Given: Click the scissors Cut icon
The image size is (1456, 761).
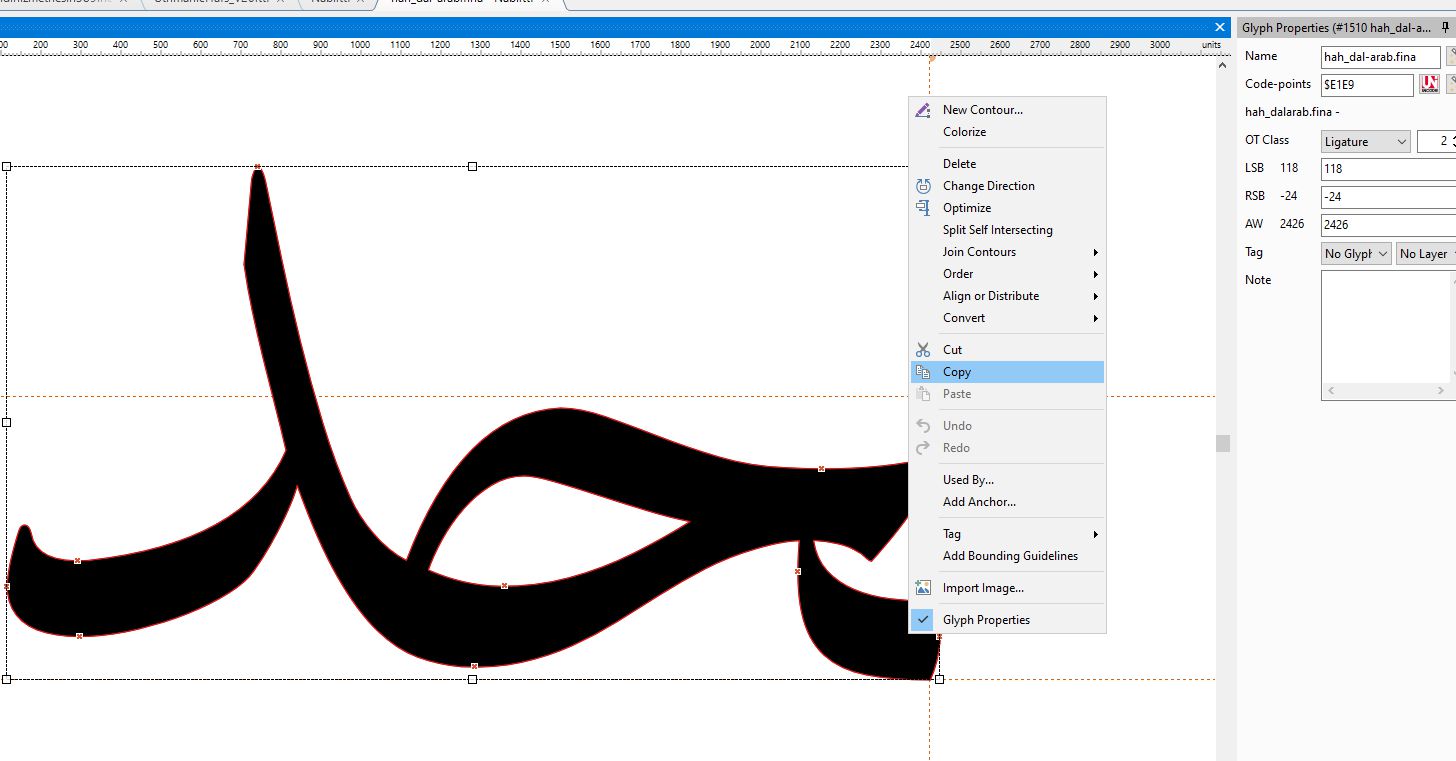Looking at the screenshot, I should tap(923, 350).
